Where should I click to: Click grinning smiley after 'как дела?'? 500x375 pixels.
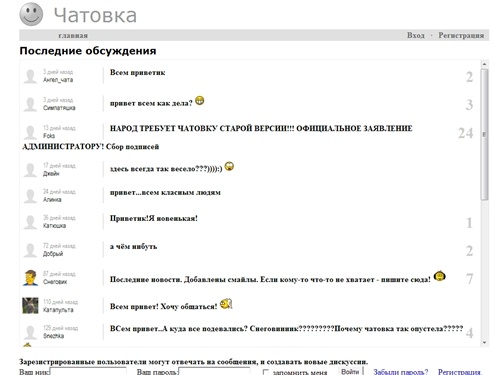click(200, 100)
